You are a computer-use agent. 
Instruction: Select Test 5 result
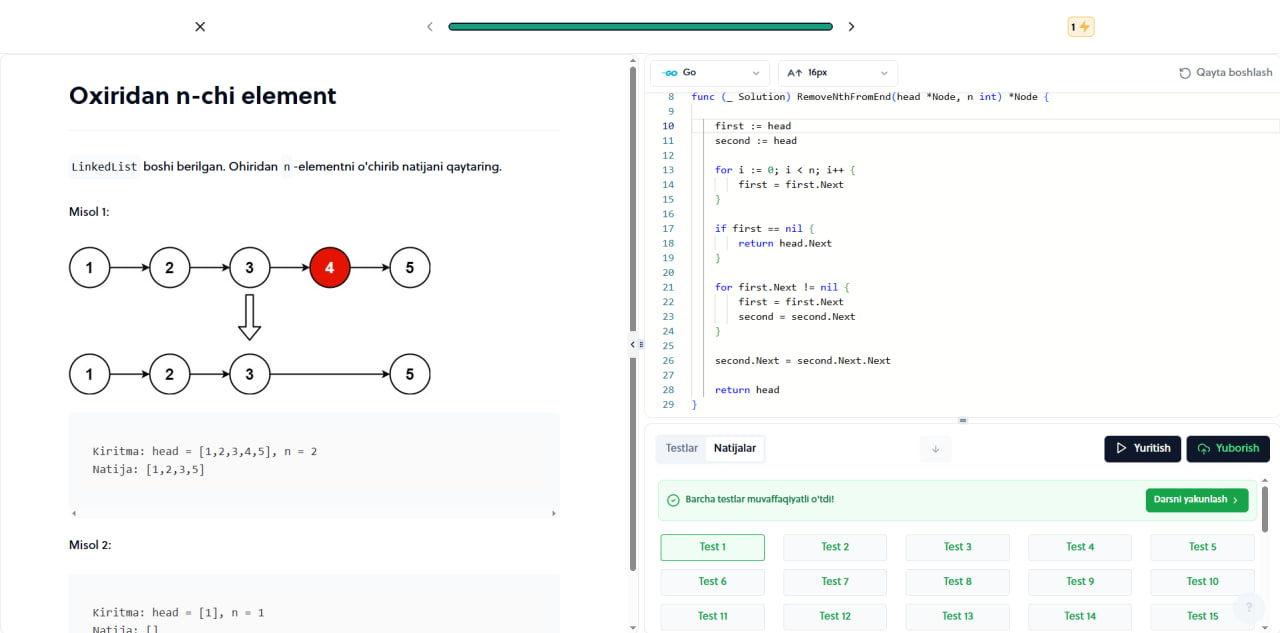[x=1202, y=547]
